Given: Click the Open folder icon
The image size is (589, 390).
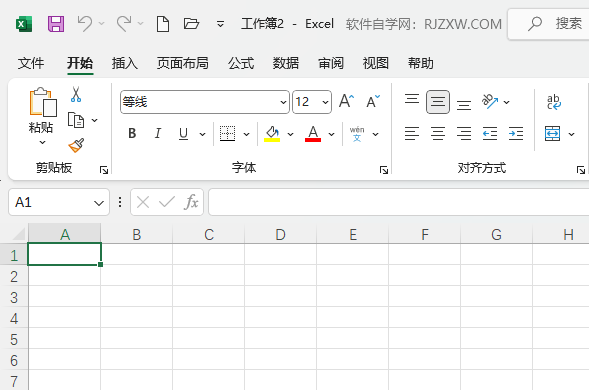Looking at the screenshot, I should tap(191, 24).
